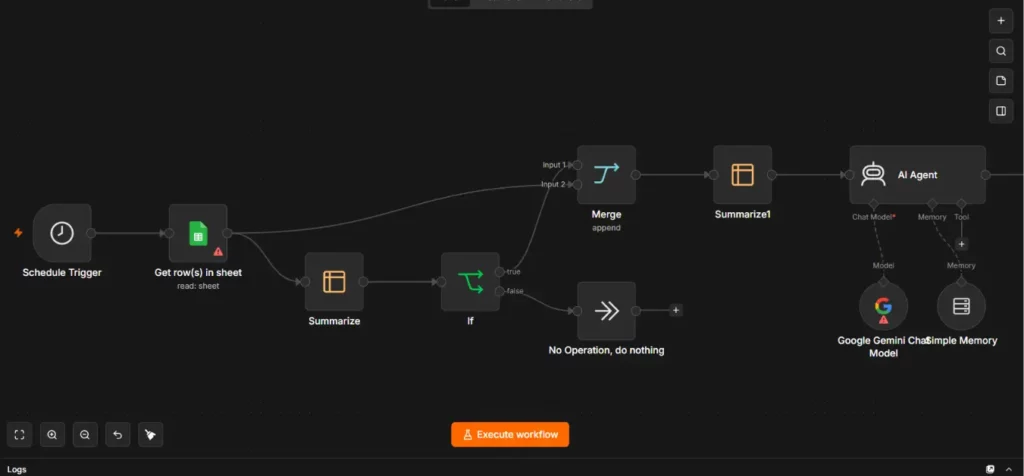Add a sticky note with the note icon
This screenshot has width=1024, height=476.
pos(1000,81)
